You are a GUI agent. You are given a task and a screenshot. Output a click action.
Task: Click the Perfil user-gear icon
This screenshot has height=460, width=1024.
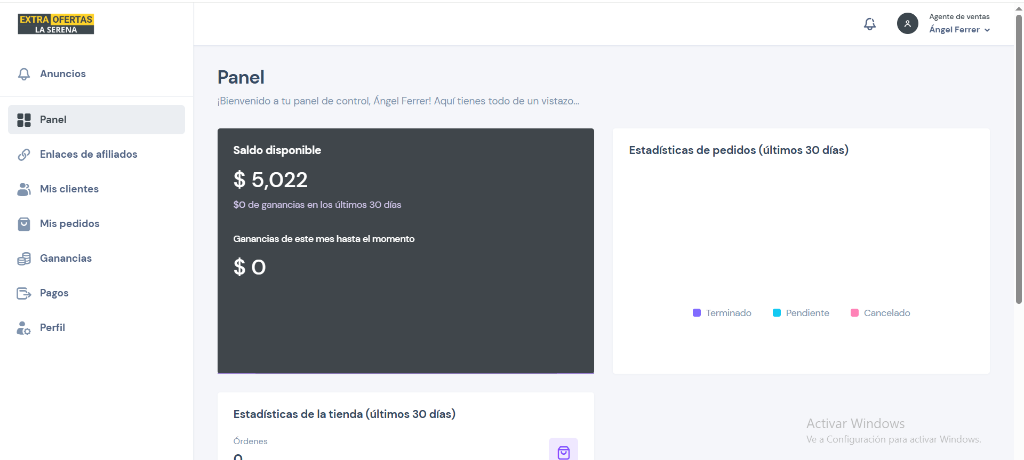pos(24,328)
